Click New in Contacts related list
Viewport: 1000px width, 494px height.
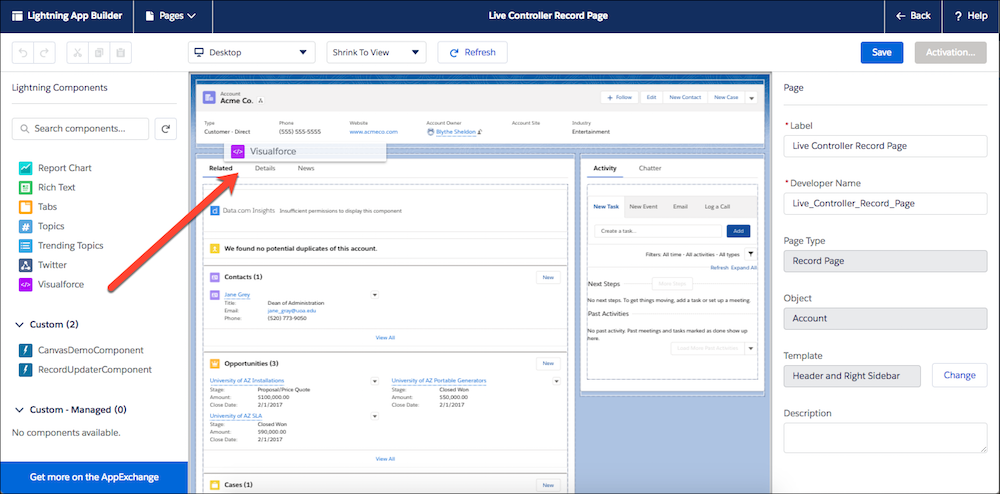[x=548, y=277]
